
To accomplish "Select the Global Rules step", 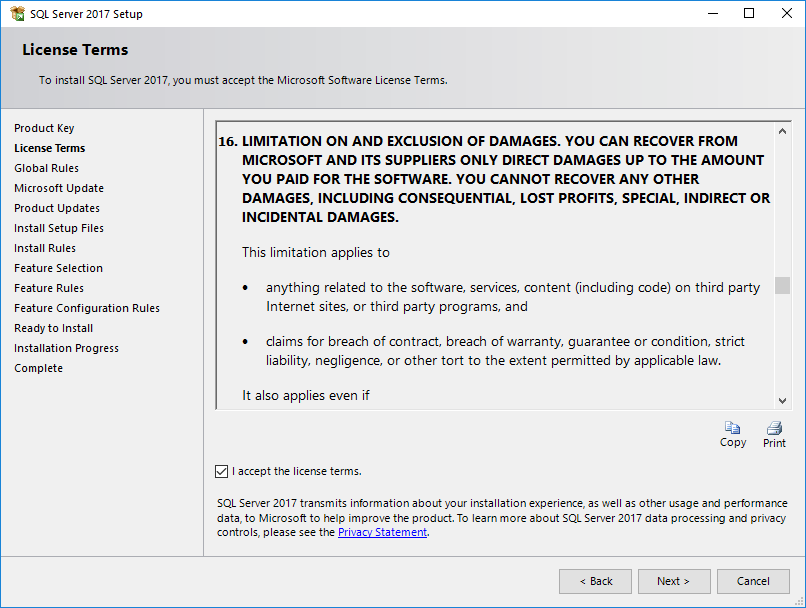I will pyautogui.click(x=46, y=168).
